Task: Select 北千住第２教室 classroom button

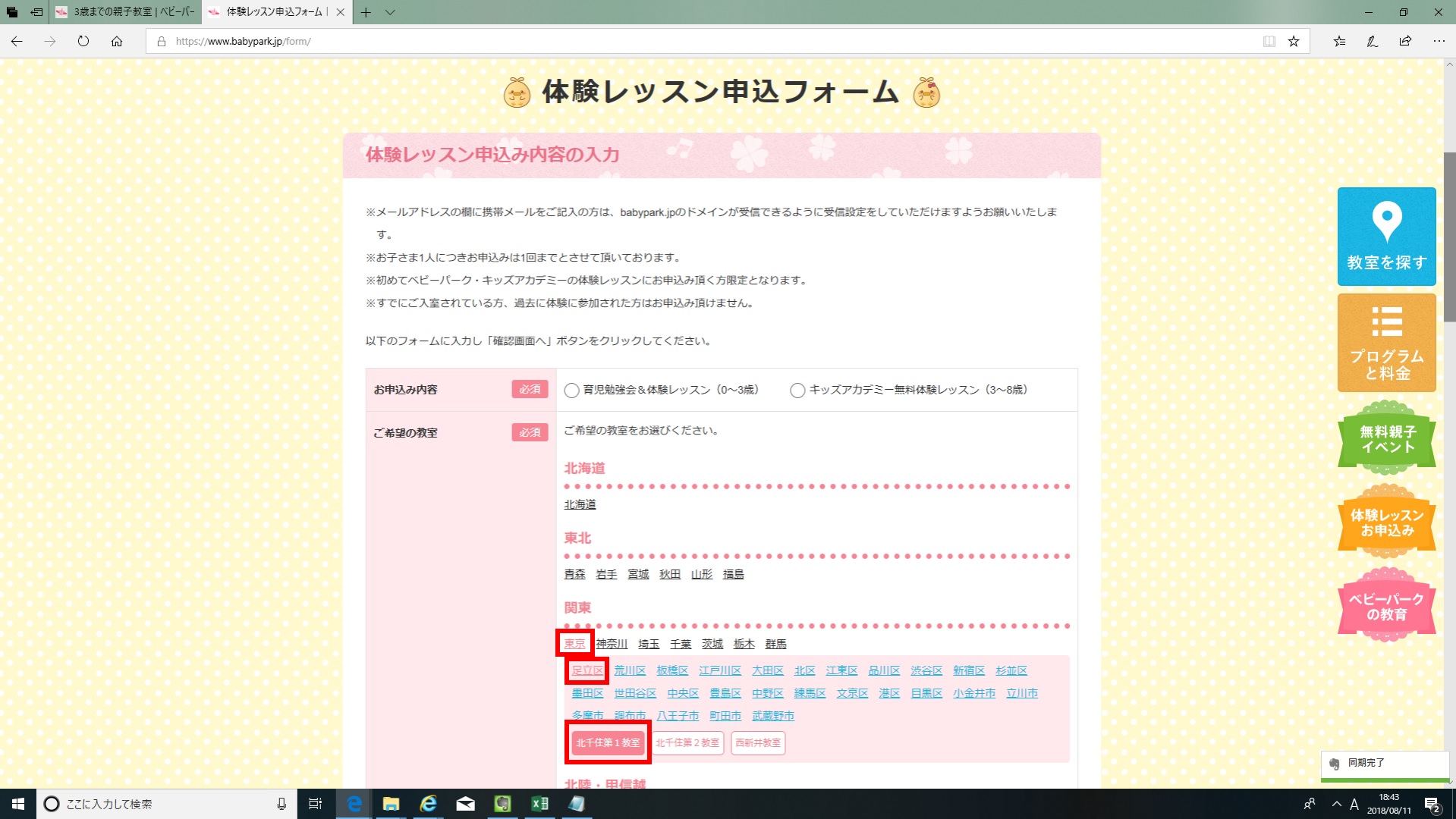Action: pos(687,743)
